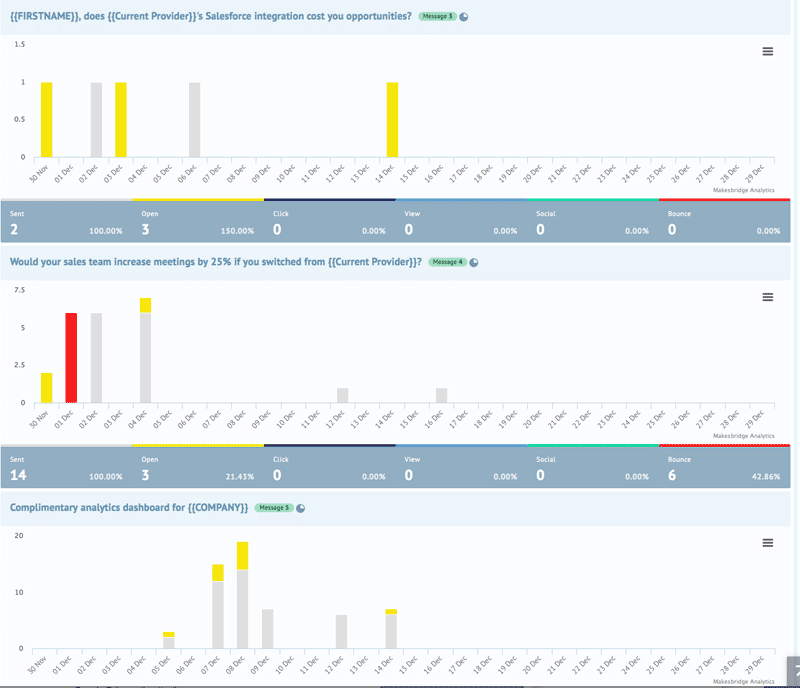
Task: Toggle the Open metric showing 150.00%
Action: 190,221
